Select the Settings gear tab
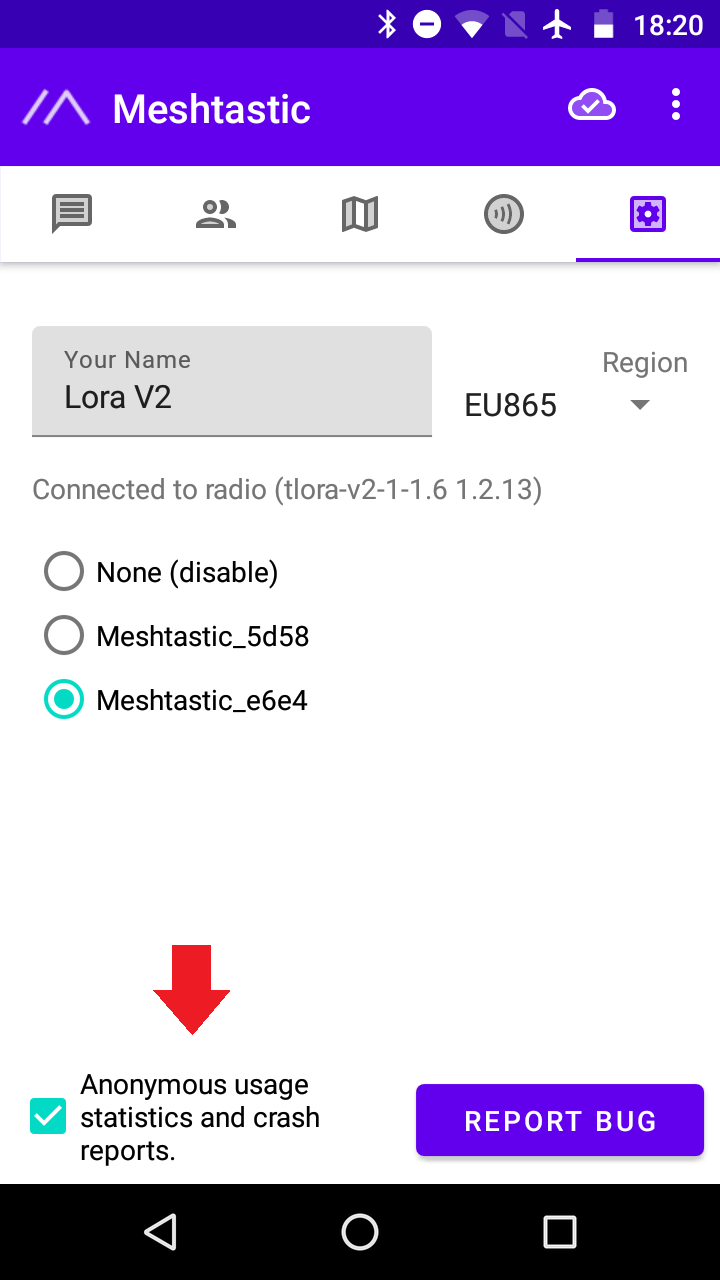This screenshot has height=1280, width=720. 648,214
